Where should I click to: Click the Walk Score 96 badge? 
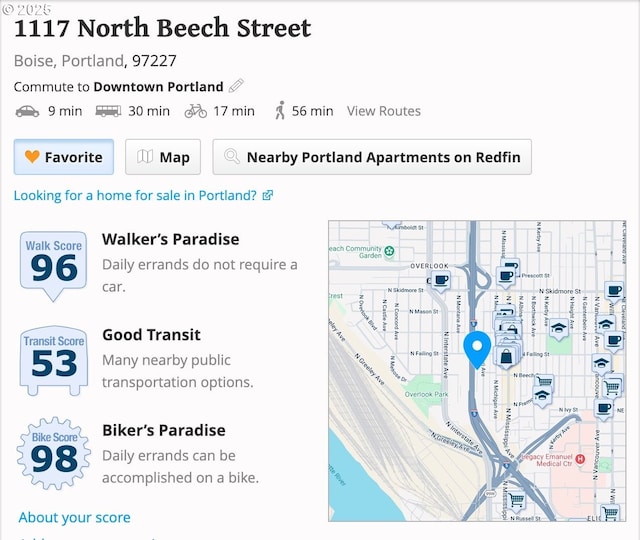tap(53, 266)
